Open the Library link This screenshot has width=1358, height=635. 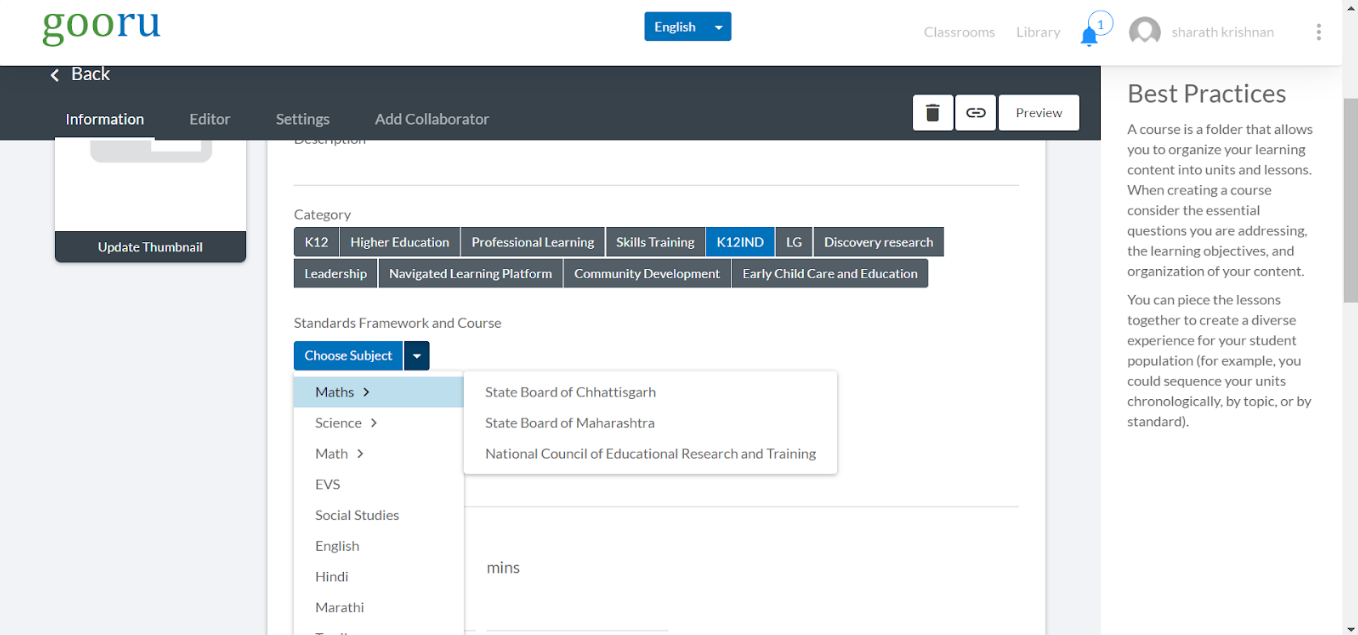tap(1037, 32)
